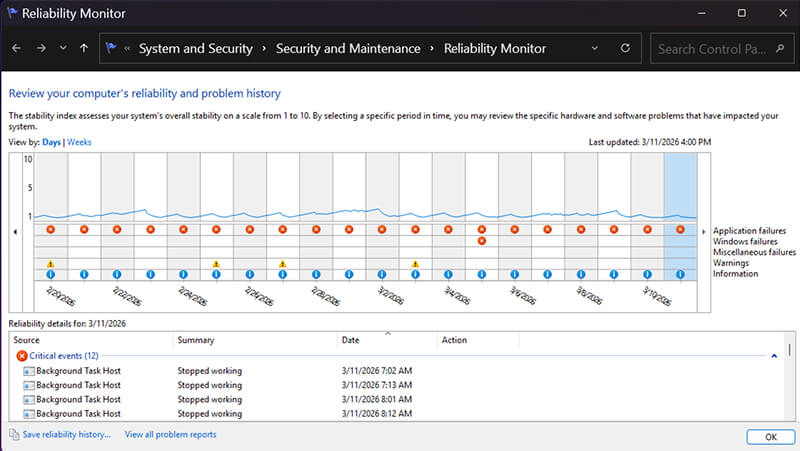Click Background Task Host icon for 8:01 AM
This screenshot has height=451, width=800.
pos(29,399)
